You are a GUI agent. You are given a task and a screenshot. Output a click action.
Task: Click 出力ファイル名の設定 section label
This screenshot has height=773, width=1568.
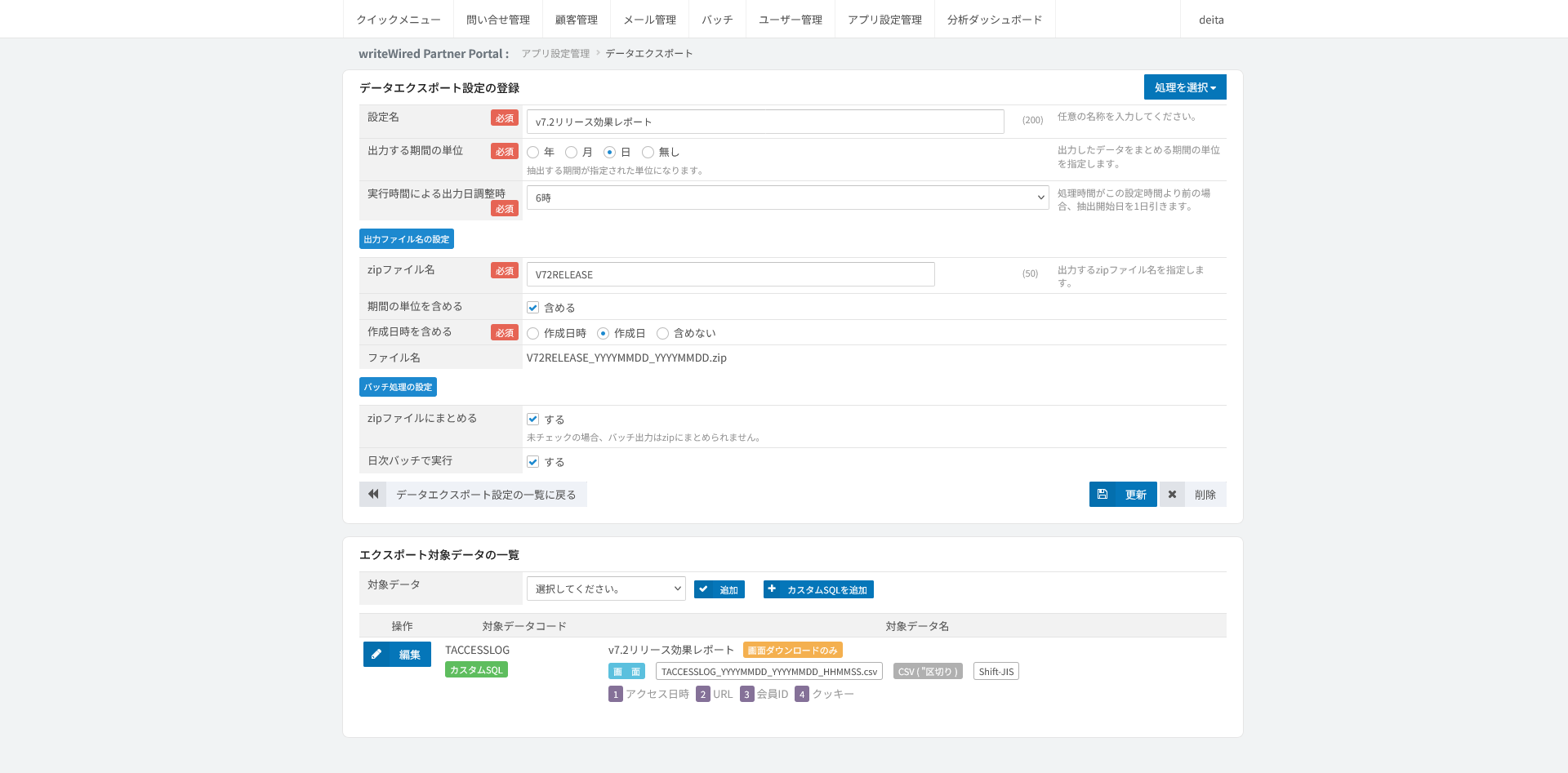click(407, 239)
